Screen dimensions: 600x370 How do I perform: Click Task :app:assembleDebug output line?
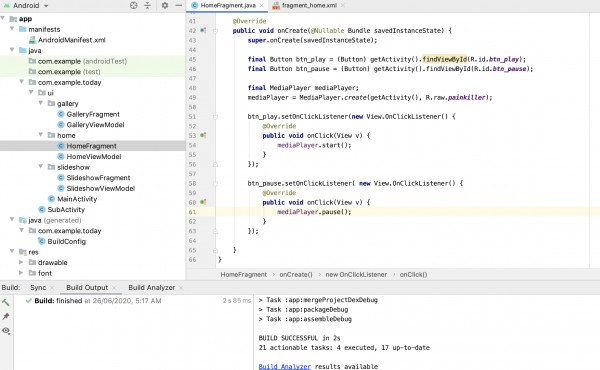[305, 319]
